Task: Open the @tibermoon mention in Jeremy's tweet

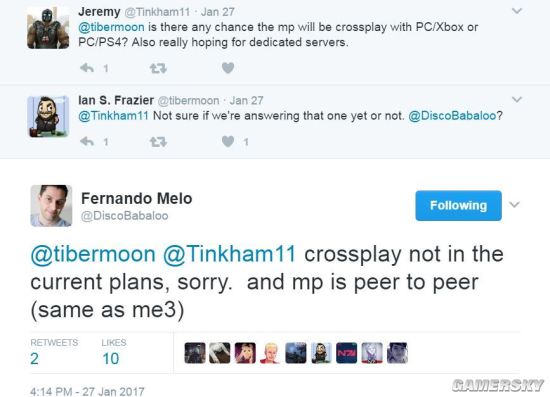Action: (111, 27)
